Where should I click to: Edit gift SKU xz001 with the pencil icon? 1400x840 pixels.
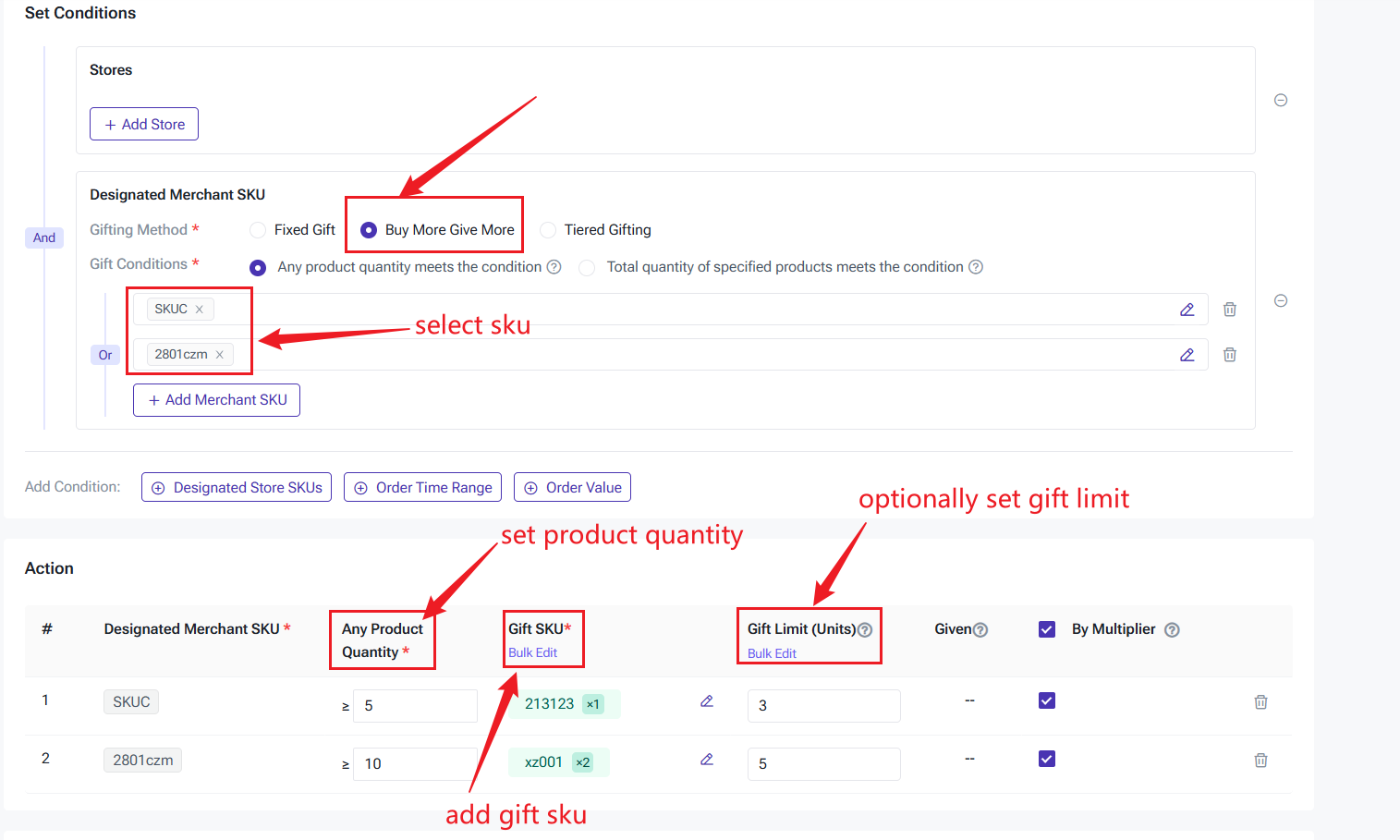click(x=707, y=760)
